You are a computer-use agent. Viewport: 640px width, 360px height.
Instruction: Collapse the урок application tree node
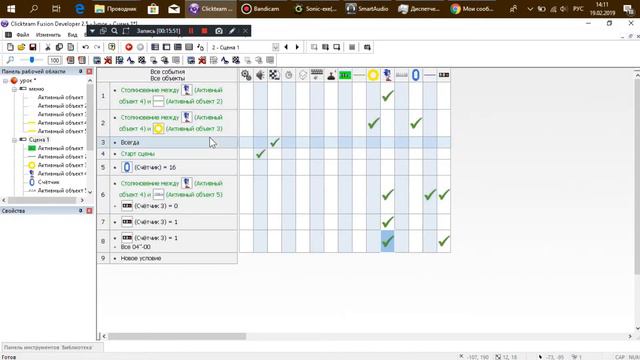[x=6, y=81]
